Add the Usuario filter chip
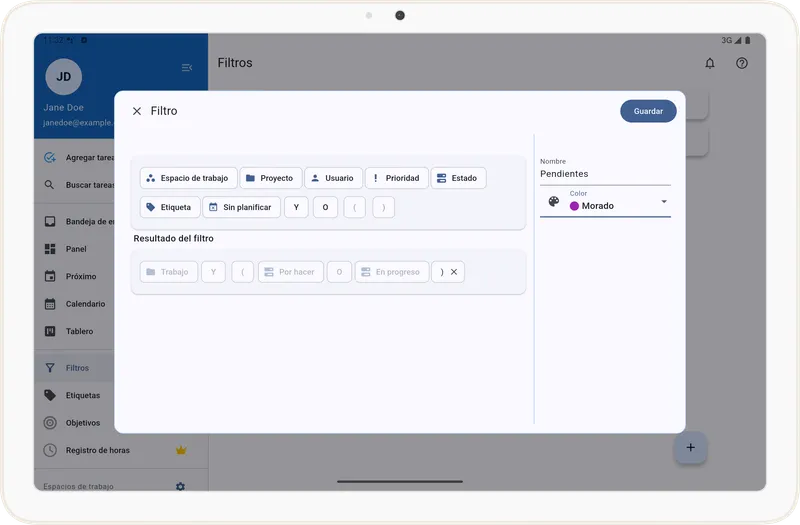Viewport: 800px width, 525px height. (332, 178)
